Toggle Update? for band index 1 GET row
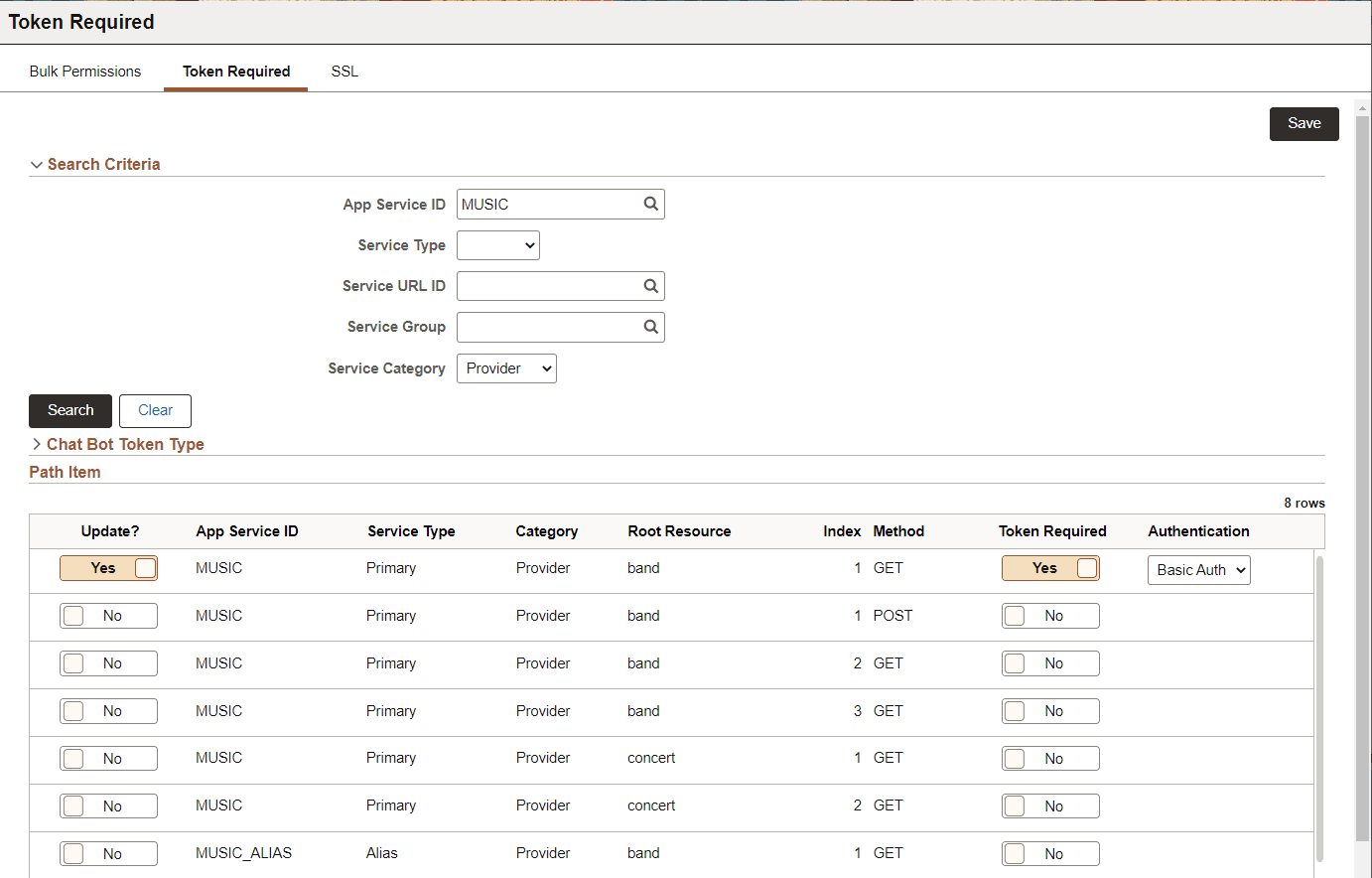1372x878 pixels. 108,568
